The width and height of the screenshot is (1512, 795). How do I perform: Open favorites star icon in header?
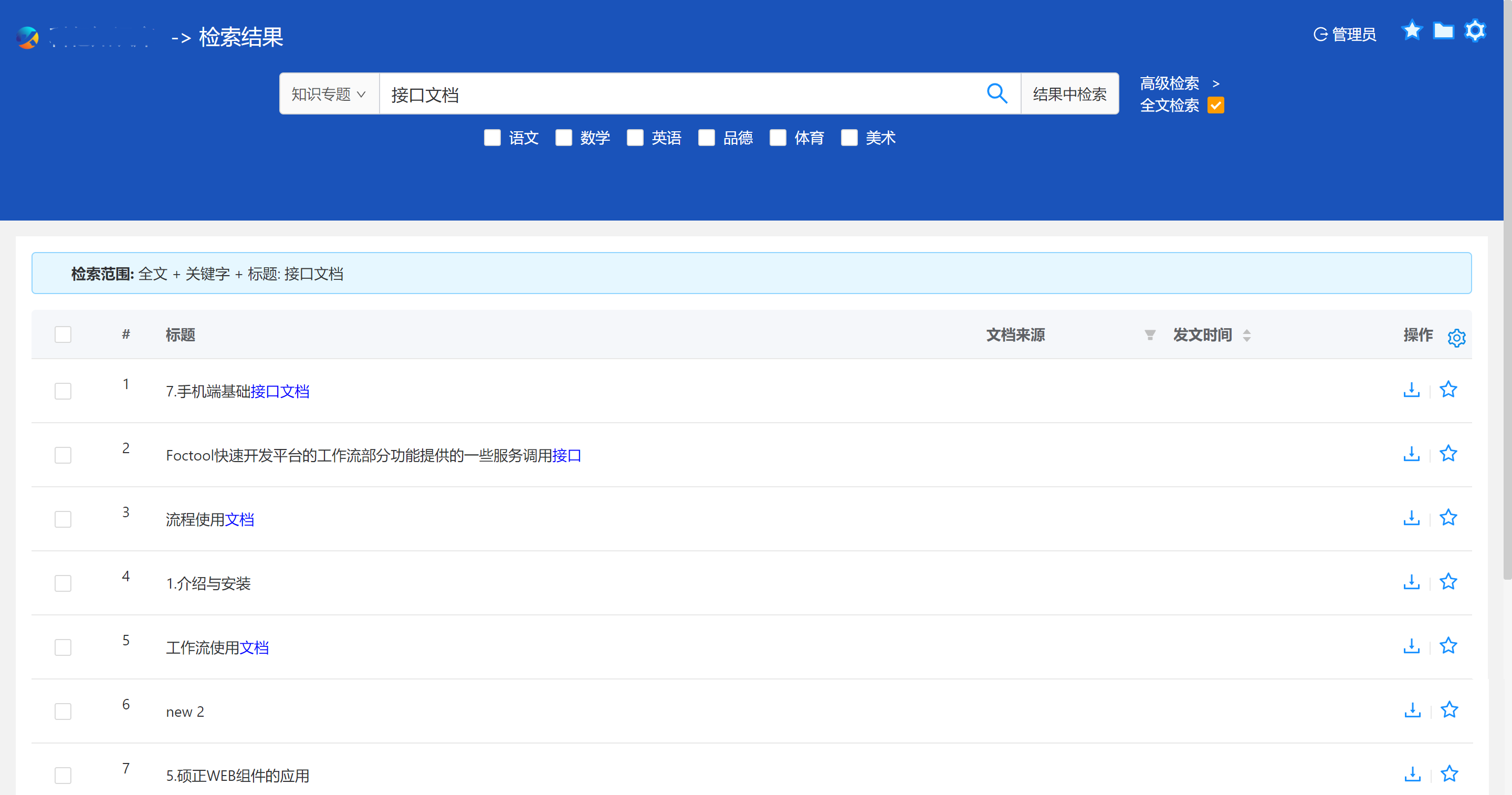click(x=1412, y=30)
